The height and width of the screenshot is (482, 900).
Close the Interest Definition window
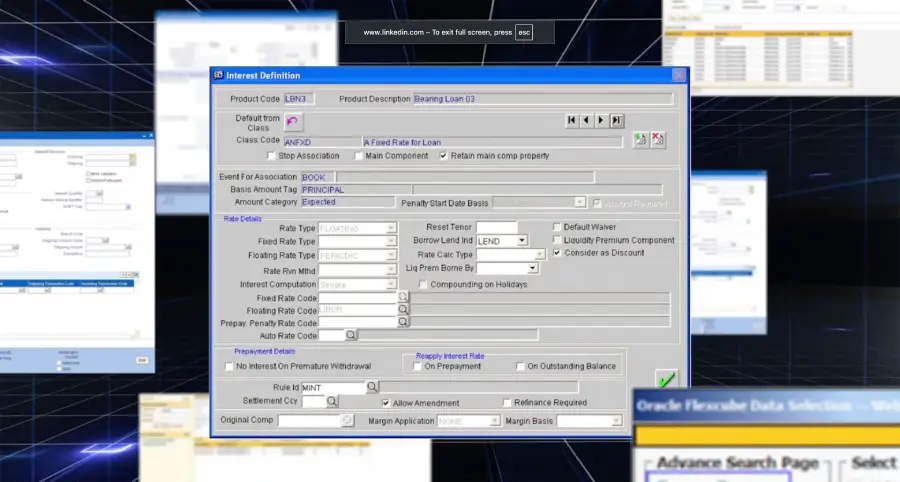[x=679, y=75]
